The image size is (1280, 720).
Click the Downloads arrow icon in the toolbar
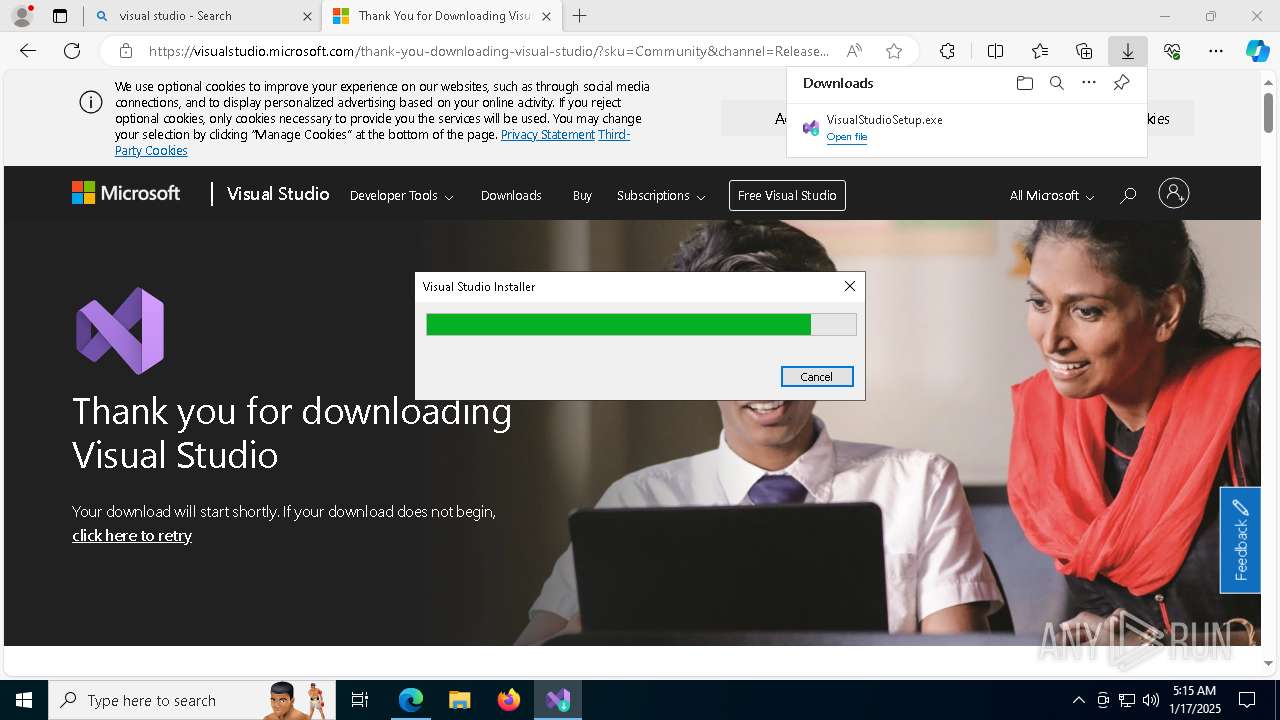(x=1128, y=51)
